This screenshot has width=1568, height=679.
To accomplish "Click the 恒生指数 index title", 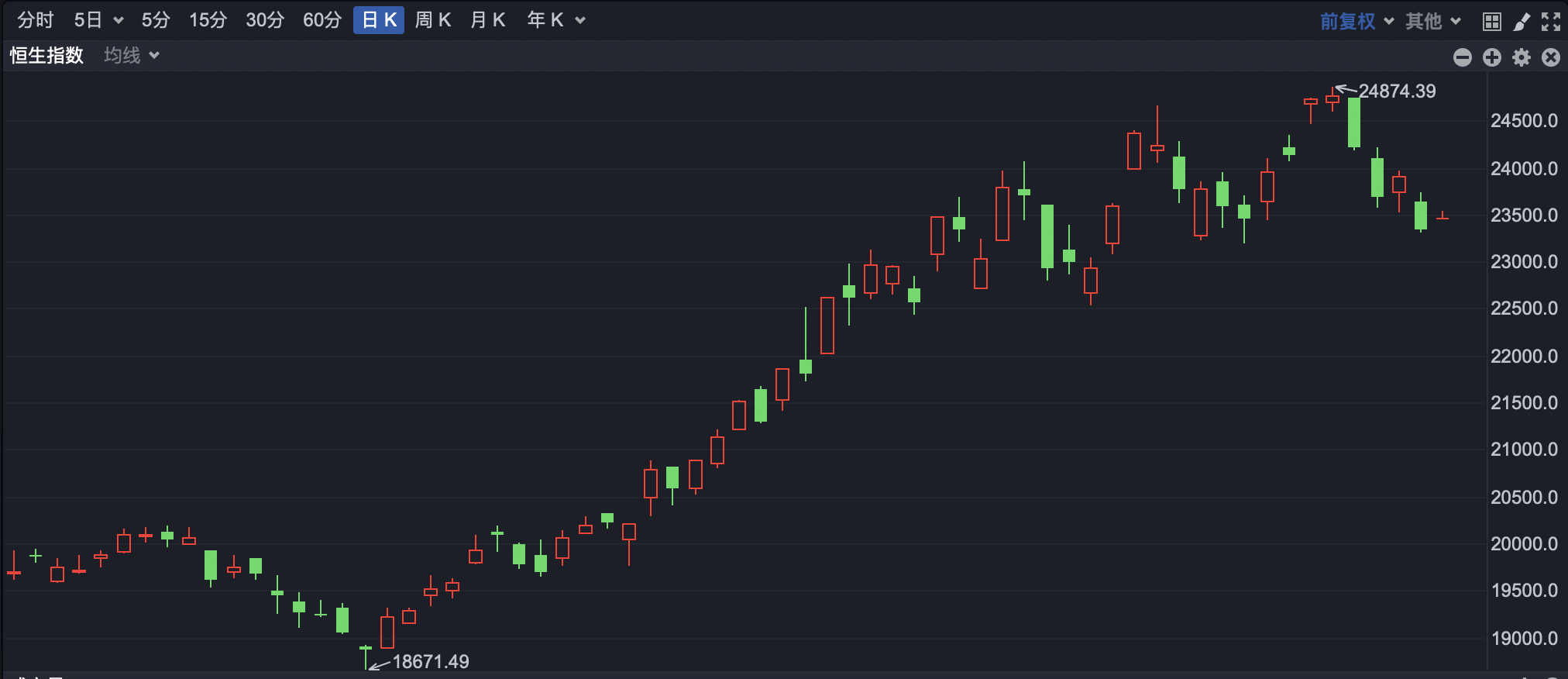I will (46, 55).
